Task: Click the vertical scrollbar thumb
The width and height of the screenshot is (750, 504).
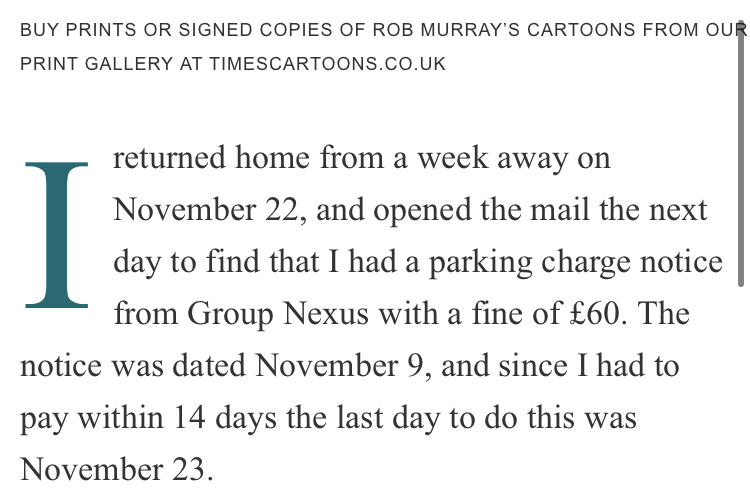Action: coord(741,154)
